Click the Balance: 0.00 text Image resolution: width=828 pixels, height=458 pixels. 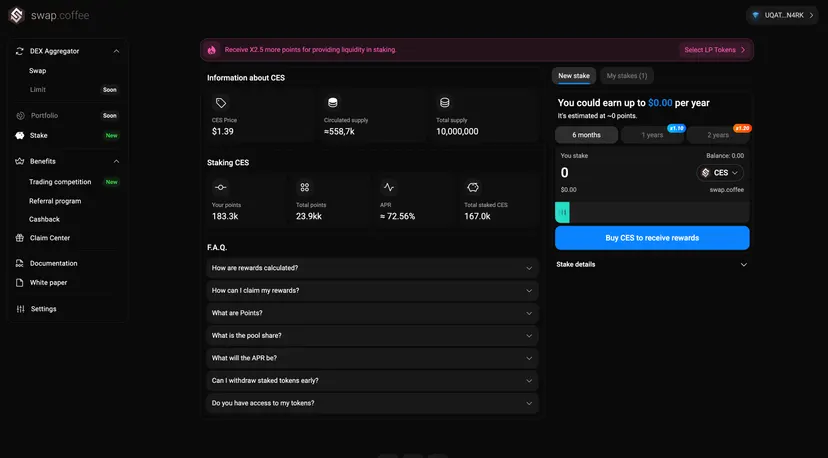click(x=725, y=156)
